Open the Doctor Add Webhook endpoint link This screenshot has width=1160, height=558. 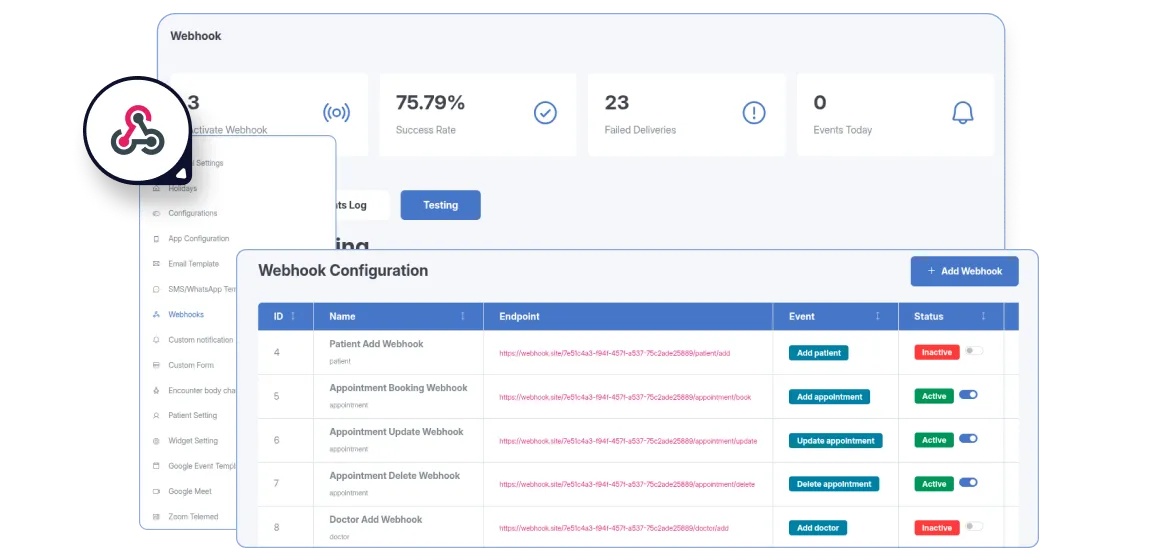(614, 528)
